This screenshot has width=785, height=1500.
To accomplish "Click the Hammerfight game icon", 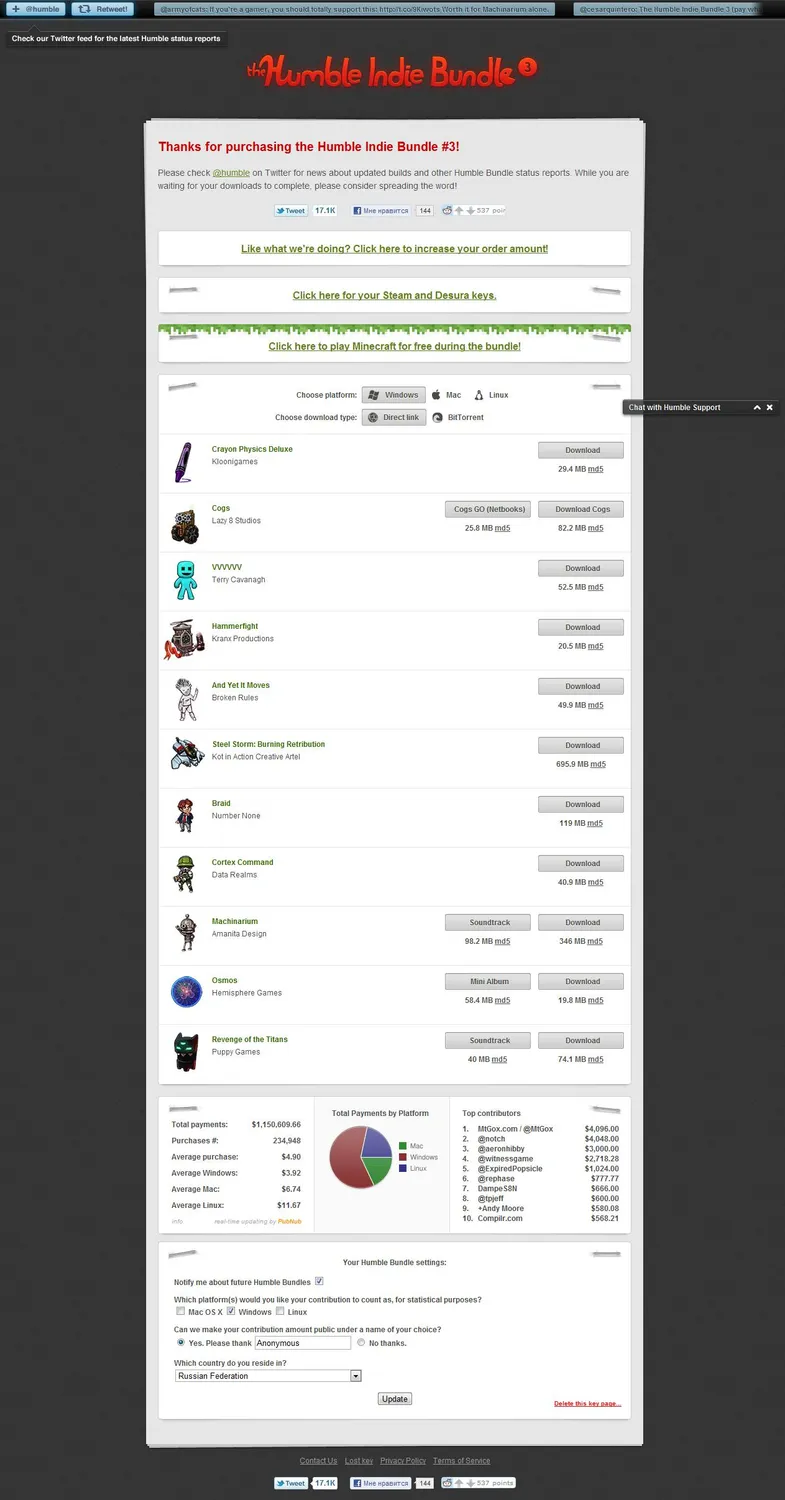I will (x=184, y=639).
